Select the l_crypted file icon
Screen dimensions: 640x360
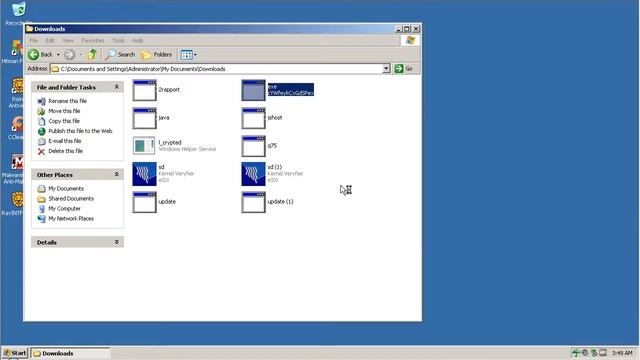[x=144, y=146]
